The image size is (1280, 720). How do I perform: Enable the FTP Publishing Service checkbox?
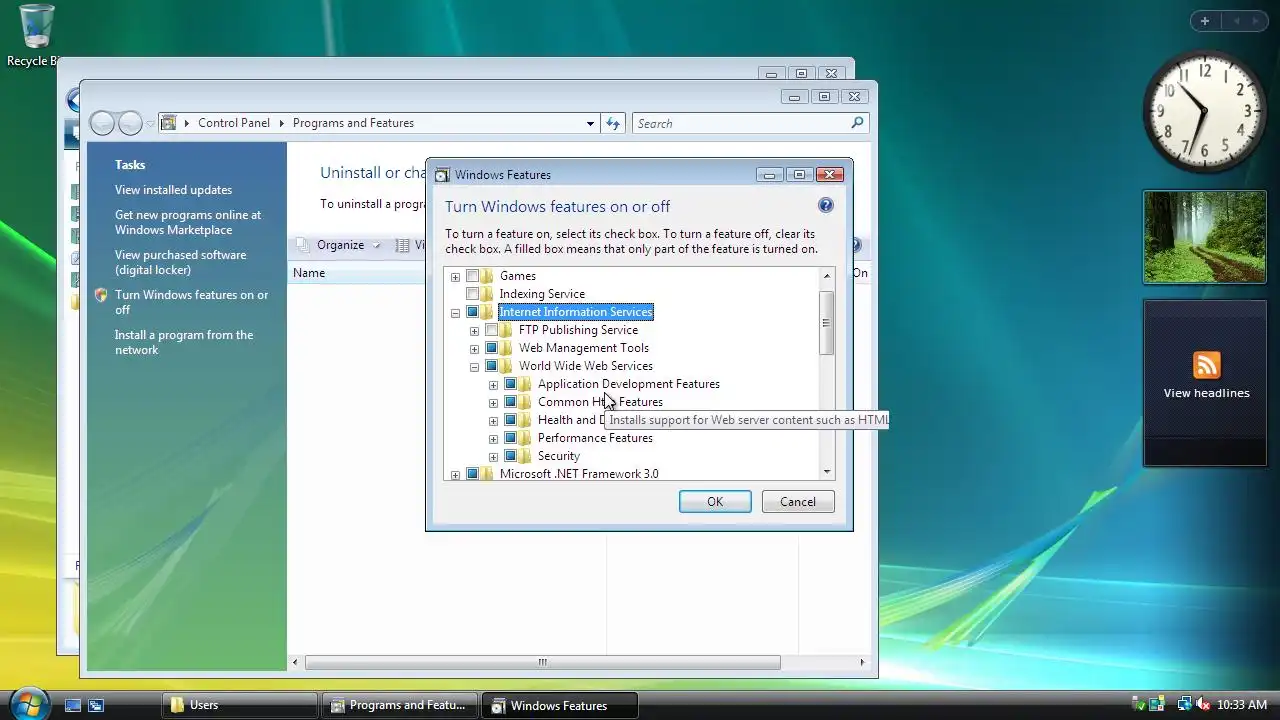(x=491, y=330)
